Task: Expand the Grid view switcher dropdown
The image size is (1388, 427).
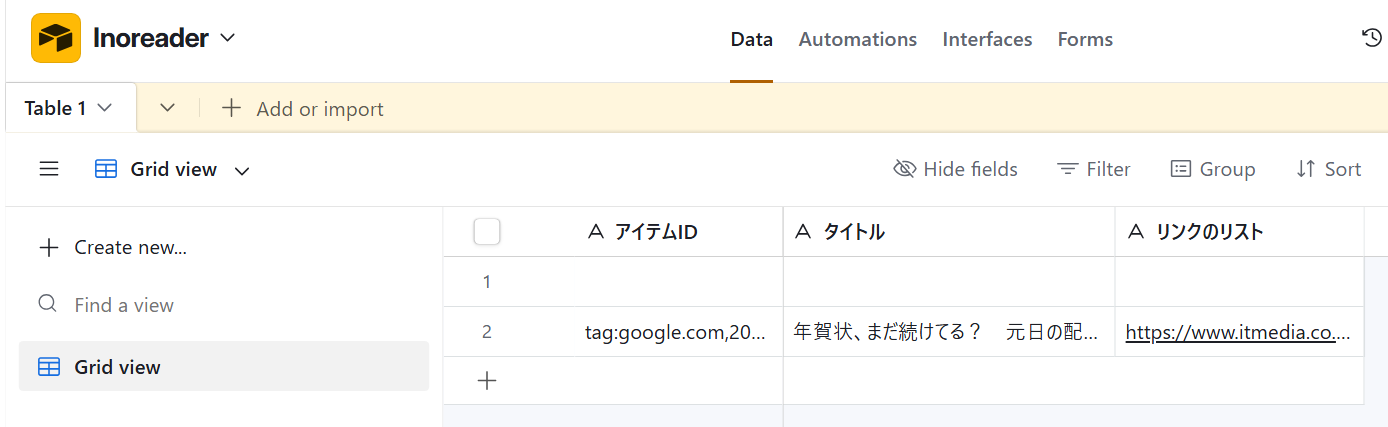Action: pyautogui.click(x=241, y=170)
